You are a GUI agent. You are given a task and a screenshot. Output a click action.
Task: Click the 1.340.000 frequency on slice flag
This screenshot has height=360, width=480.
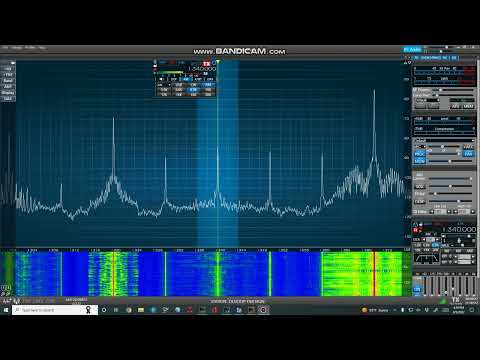[202, 69]
